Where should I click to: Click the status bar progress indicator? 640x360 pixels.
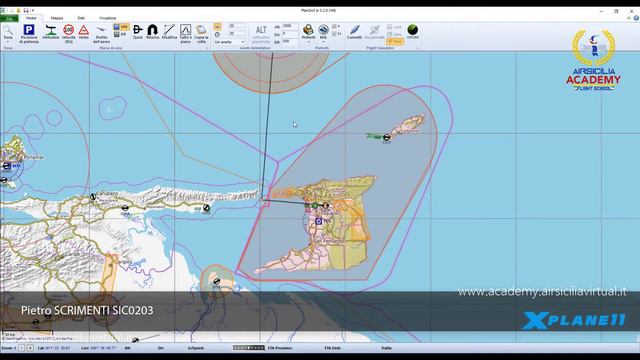[x=249, y=348]
